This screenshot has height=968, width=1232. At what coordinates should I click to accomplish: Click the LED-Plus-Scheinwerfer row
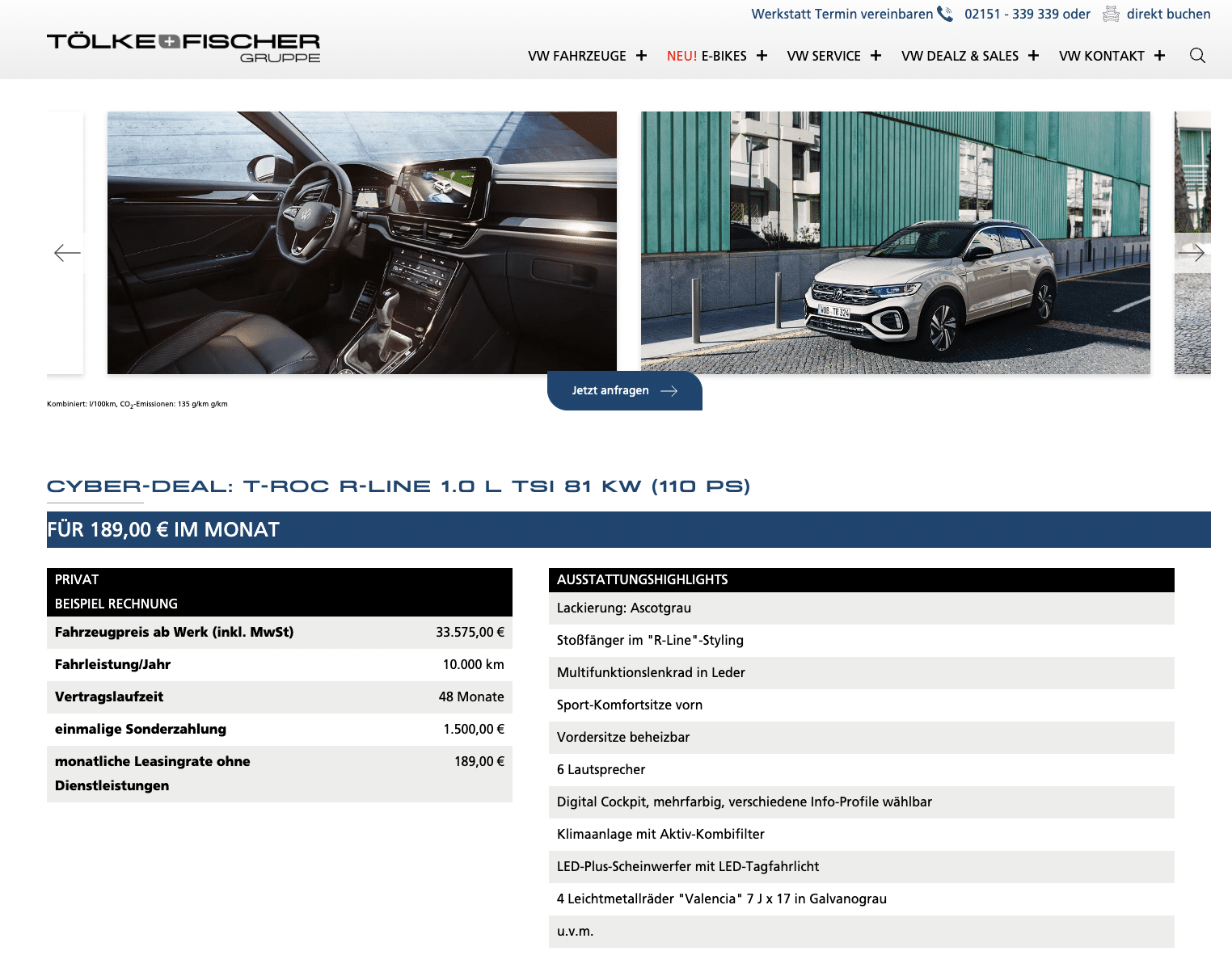coord(862,867)
